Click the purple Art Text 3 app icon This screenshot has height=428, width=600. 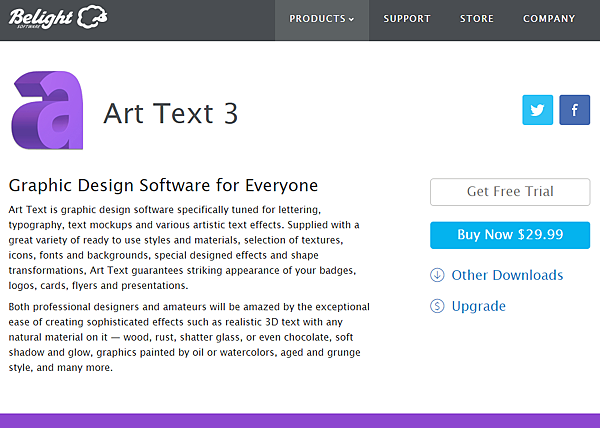48,110
